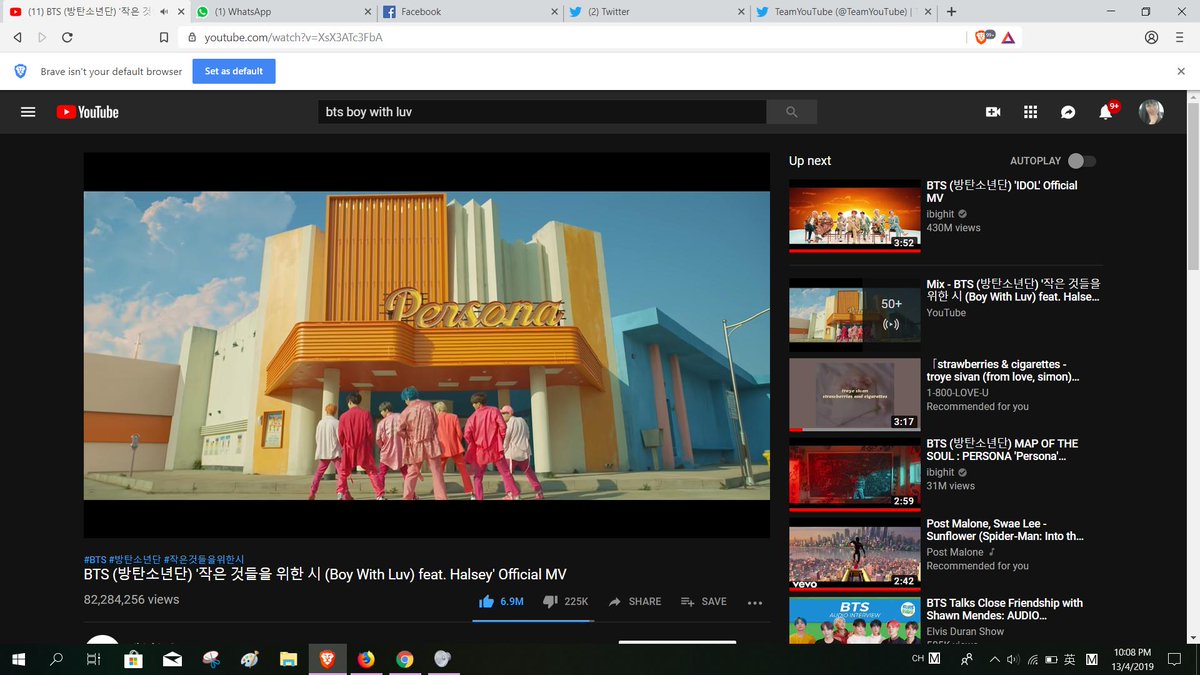The width and height of the screenshot is (1200, 675).
Task: Reload the page
Action: (x=67, y=37)
